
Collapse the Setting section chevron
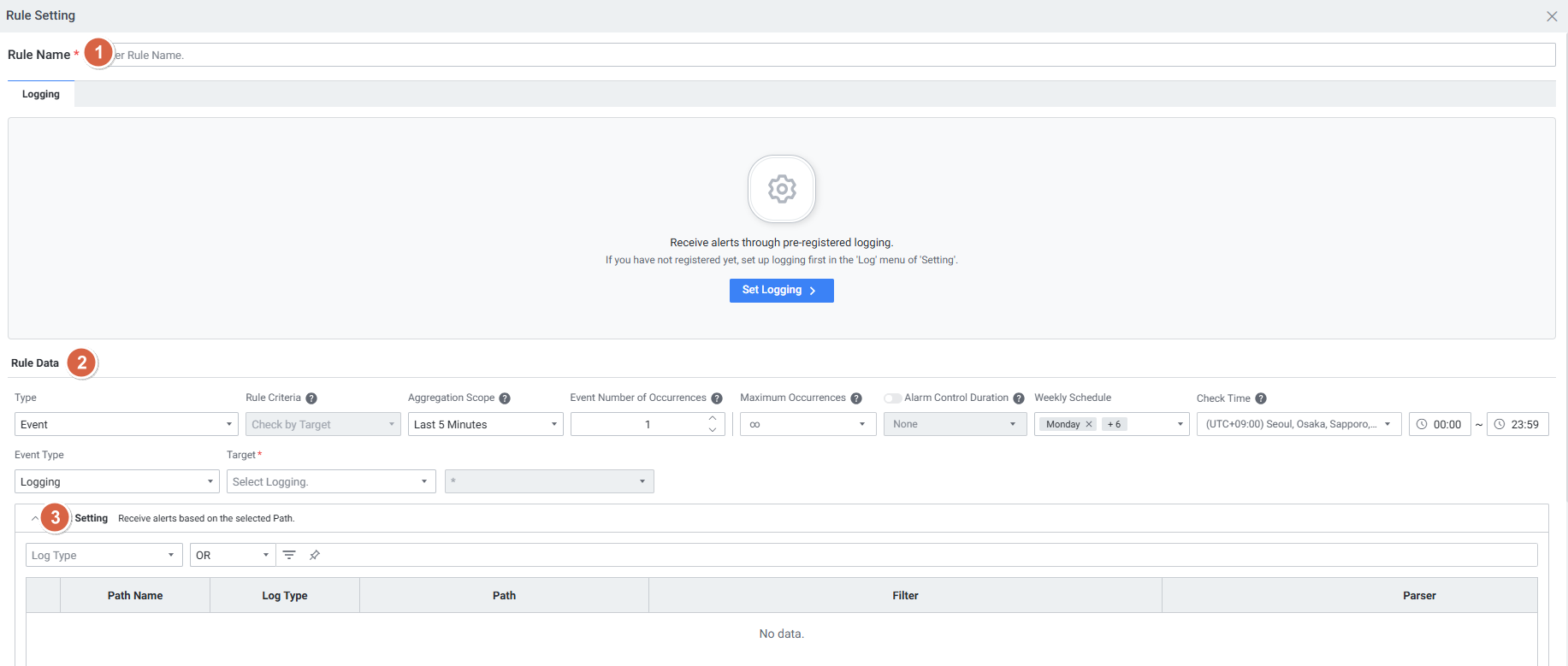point(35,518)
